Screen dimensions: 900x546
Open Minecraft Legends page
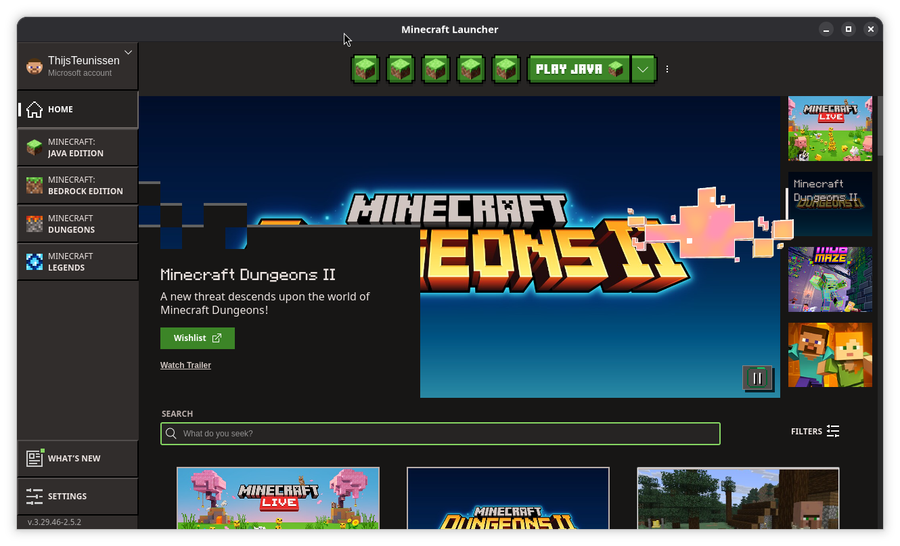[77, 262]
